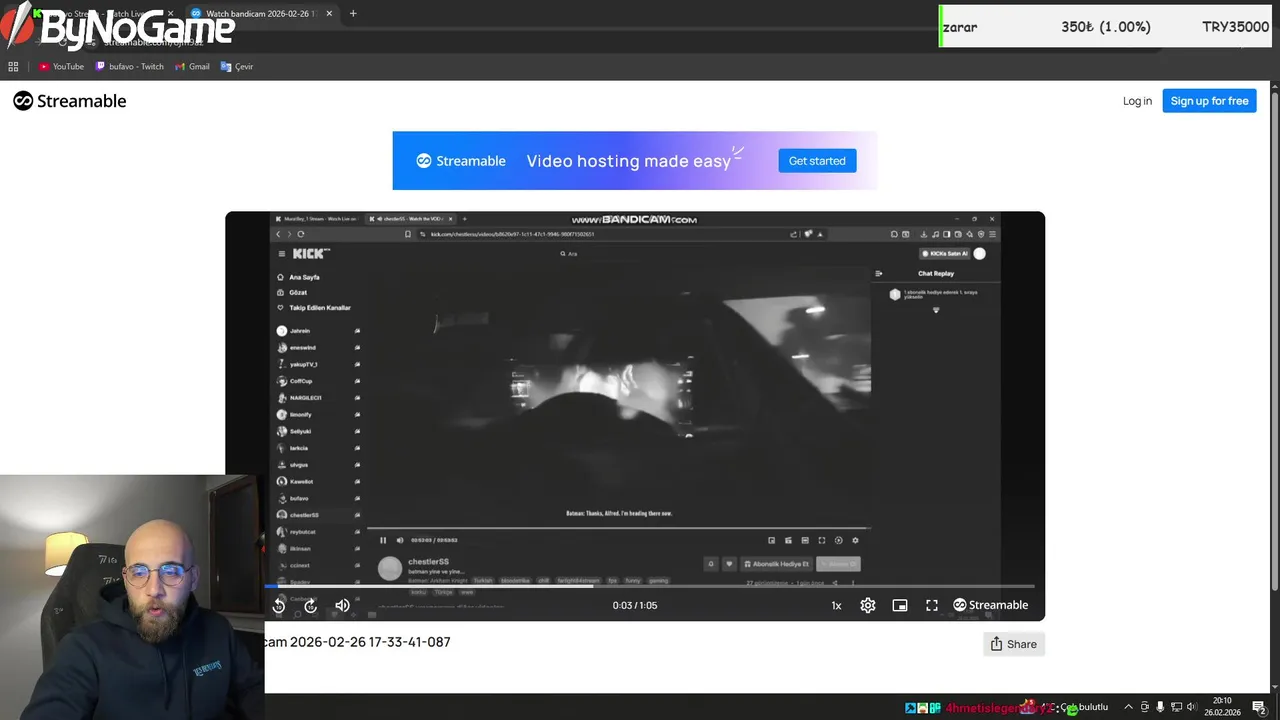Click bufavo channel in Kick sidebar
This screenshot has height=720, width=1280.
coord(300,498)
